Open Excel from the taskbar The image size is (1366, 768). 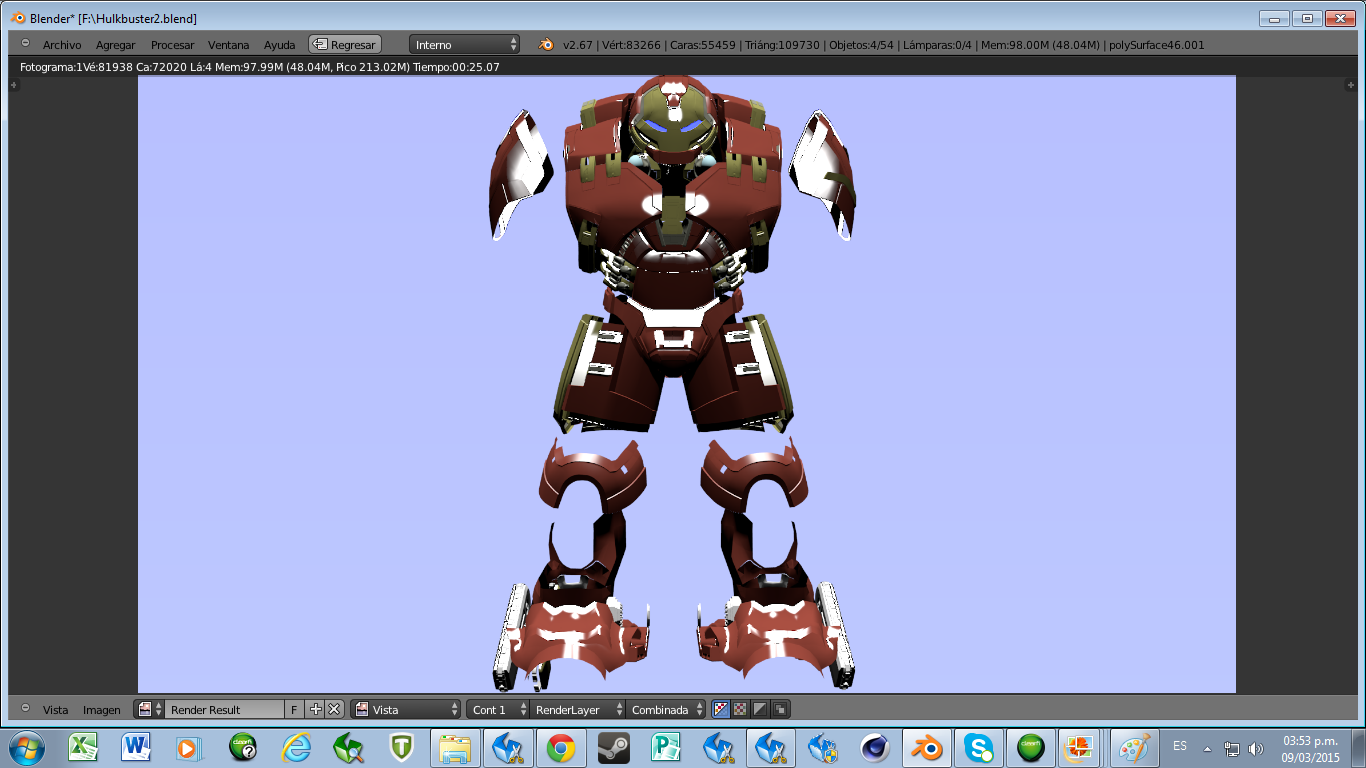[x=82, y=747]
